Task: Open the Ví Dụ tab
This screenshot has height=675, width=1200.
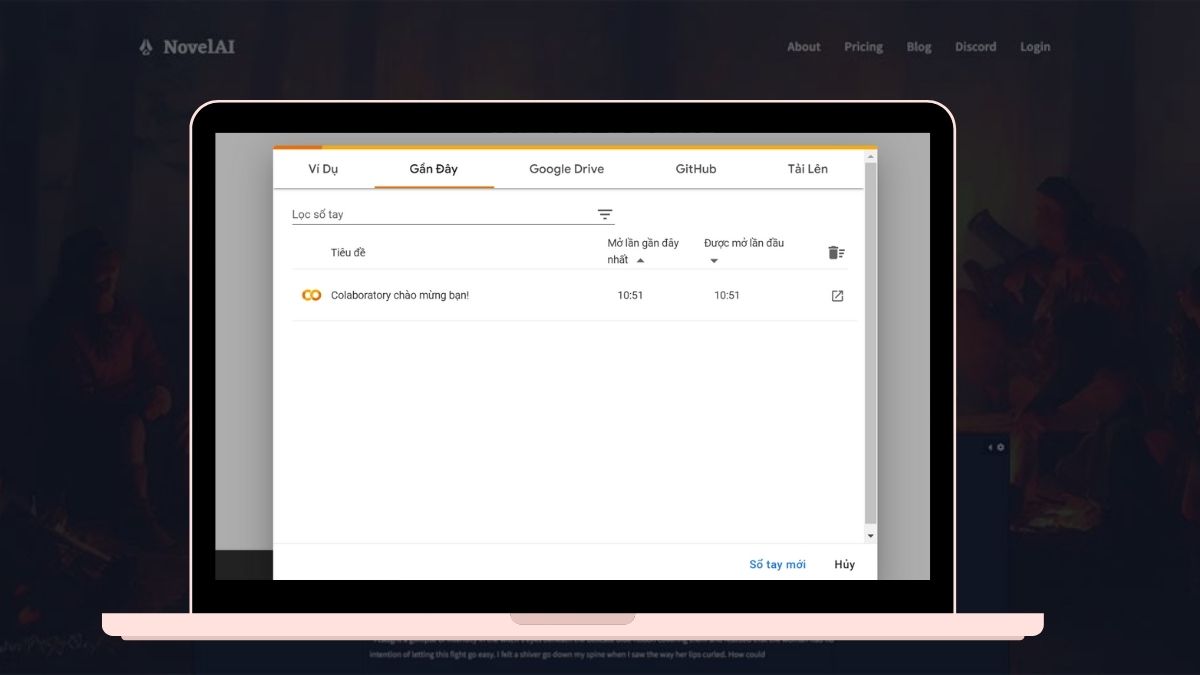Action: (323, 169)
